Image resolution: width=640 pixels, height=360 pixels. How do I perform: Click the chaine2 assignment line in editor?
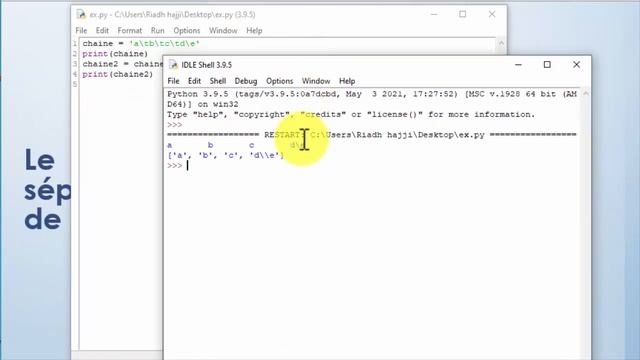click(x=122, y=64)
